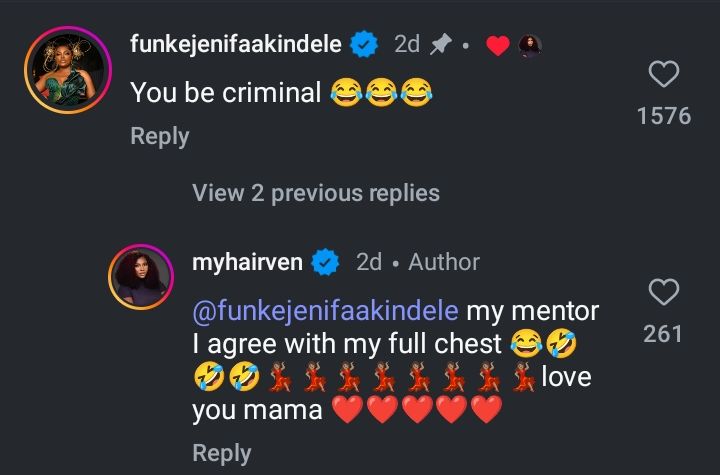Click myhairven's blue verified badge
Screen dimensions: 720x475
coord(324,262)
